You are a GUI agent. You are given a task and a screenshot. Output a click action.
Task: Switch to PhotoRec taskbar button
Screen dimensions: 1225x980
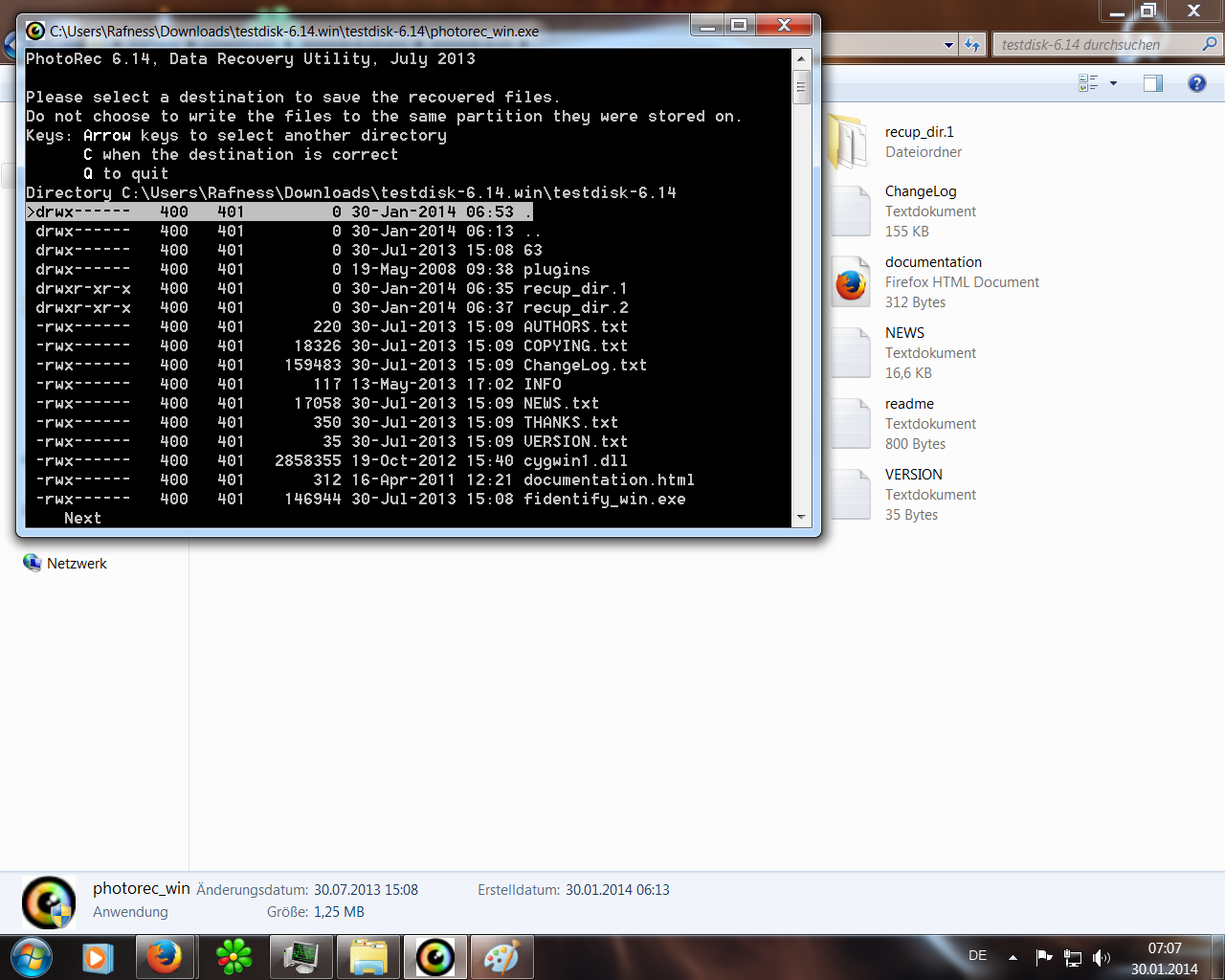[x=435, y=957]
